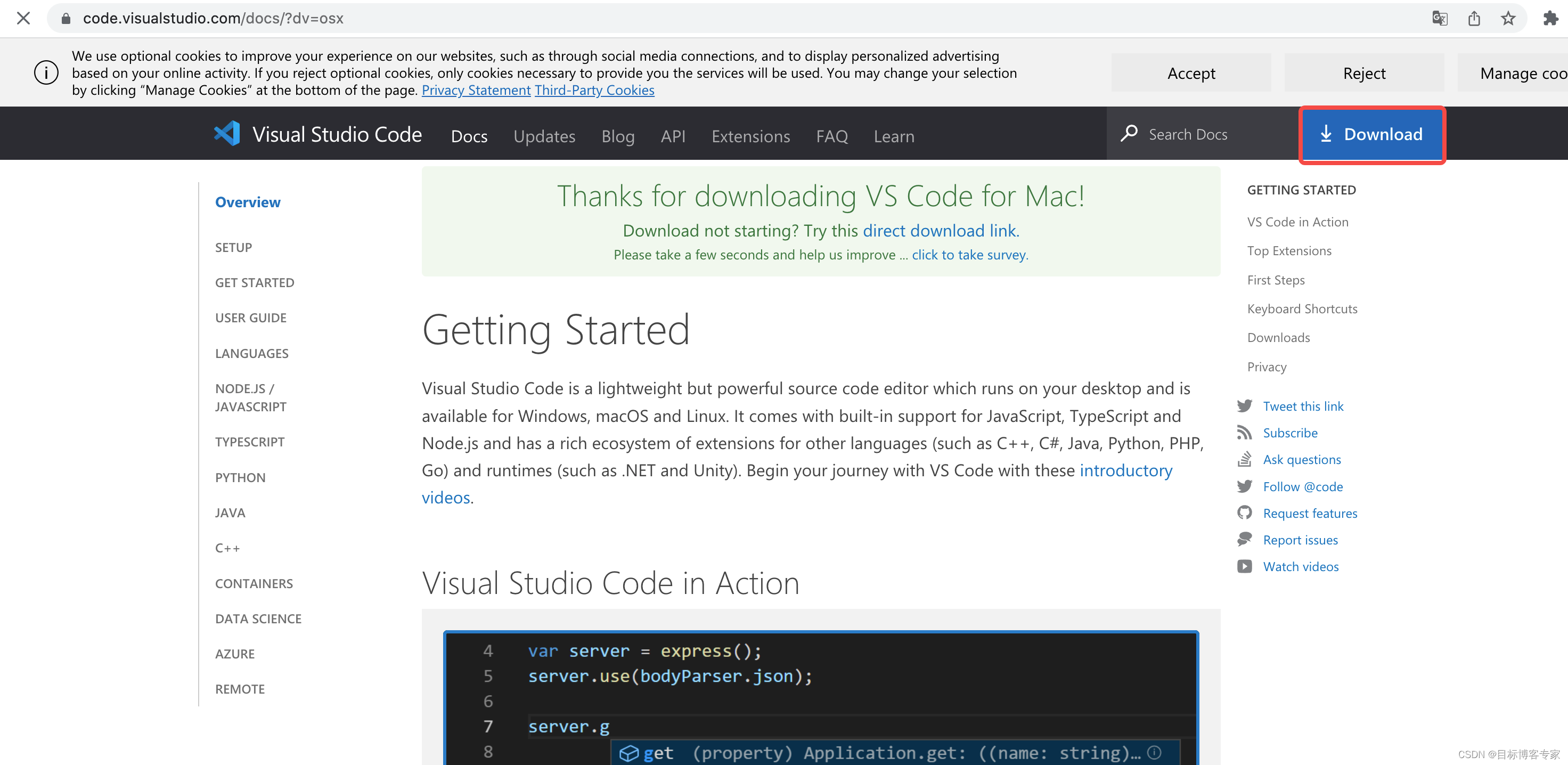Click the Search Docs input field
1568x765 pixels.
click(1203, 134)
